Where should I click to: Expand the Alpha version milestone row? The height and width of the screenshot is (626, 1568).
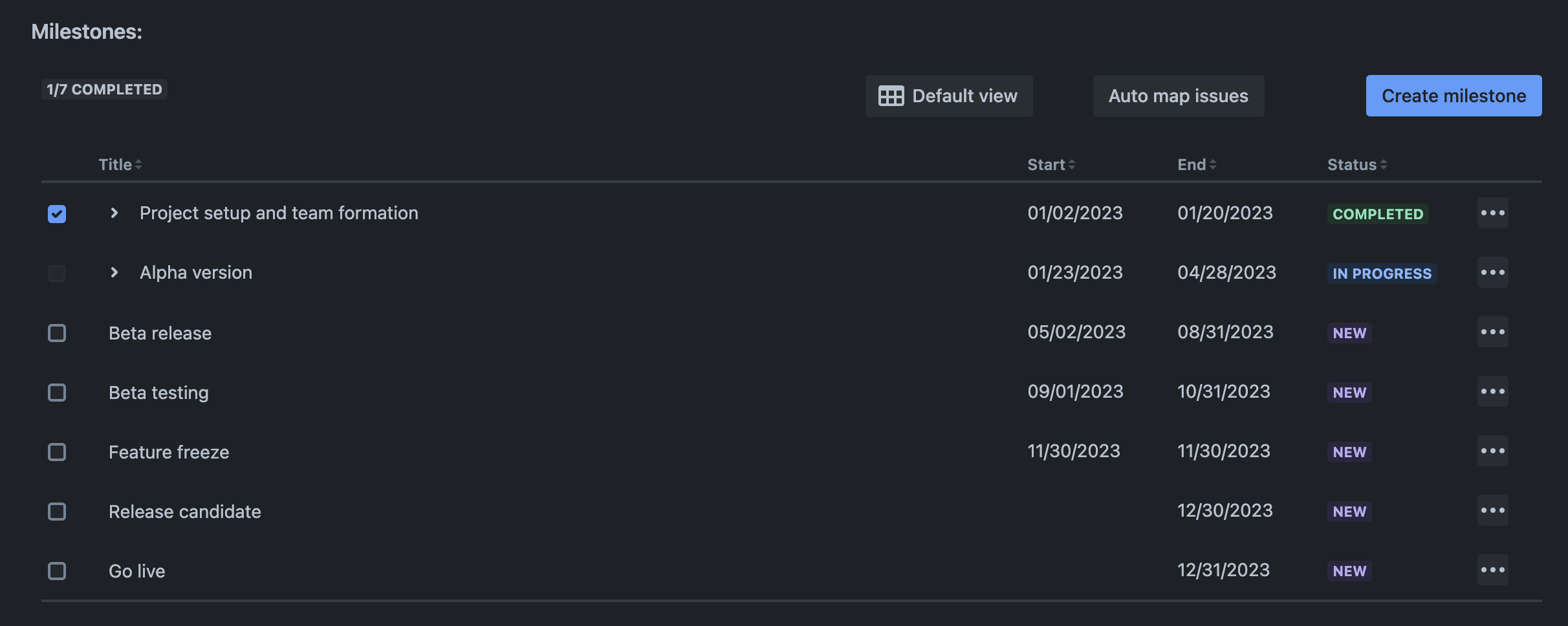(x=114, y=272)
